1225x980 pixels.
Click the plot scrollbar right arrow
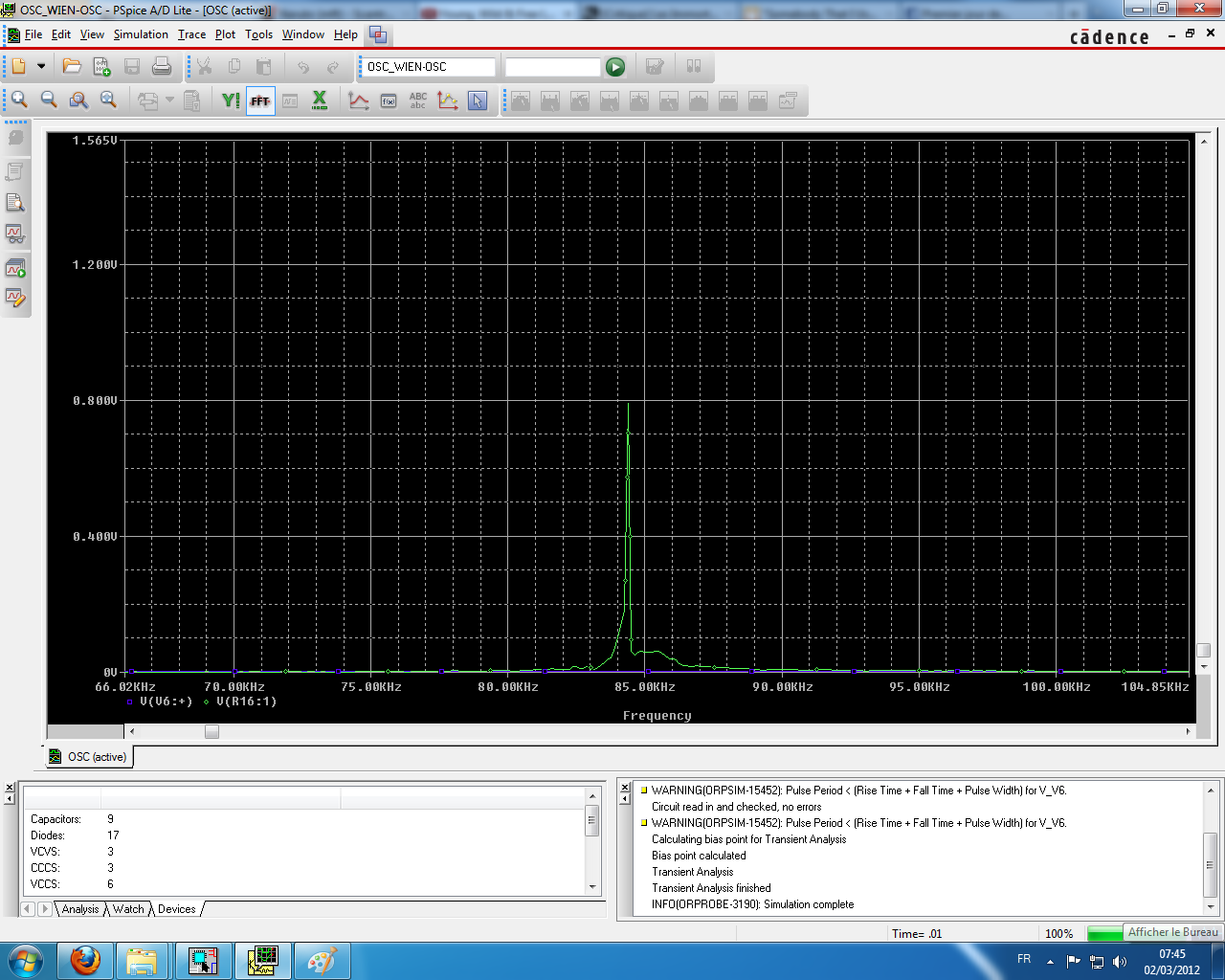1188,731
